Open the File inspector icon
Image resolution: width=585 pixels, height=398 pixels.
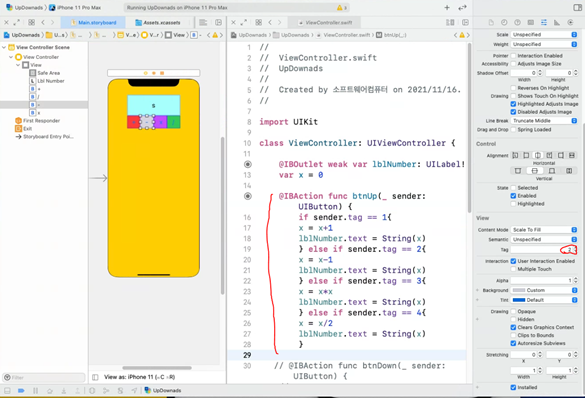pyautogui.click(x=491, y=23)
